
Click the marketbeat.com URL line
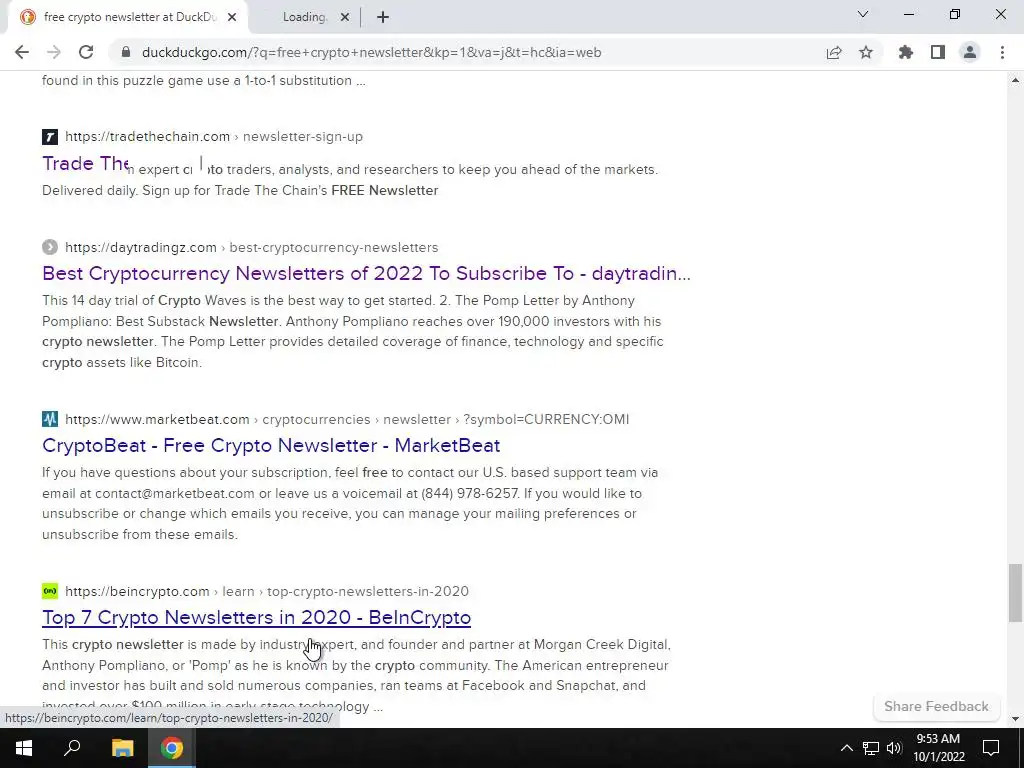347,419
